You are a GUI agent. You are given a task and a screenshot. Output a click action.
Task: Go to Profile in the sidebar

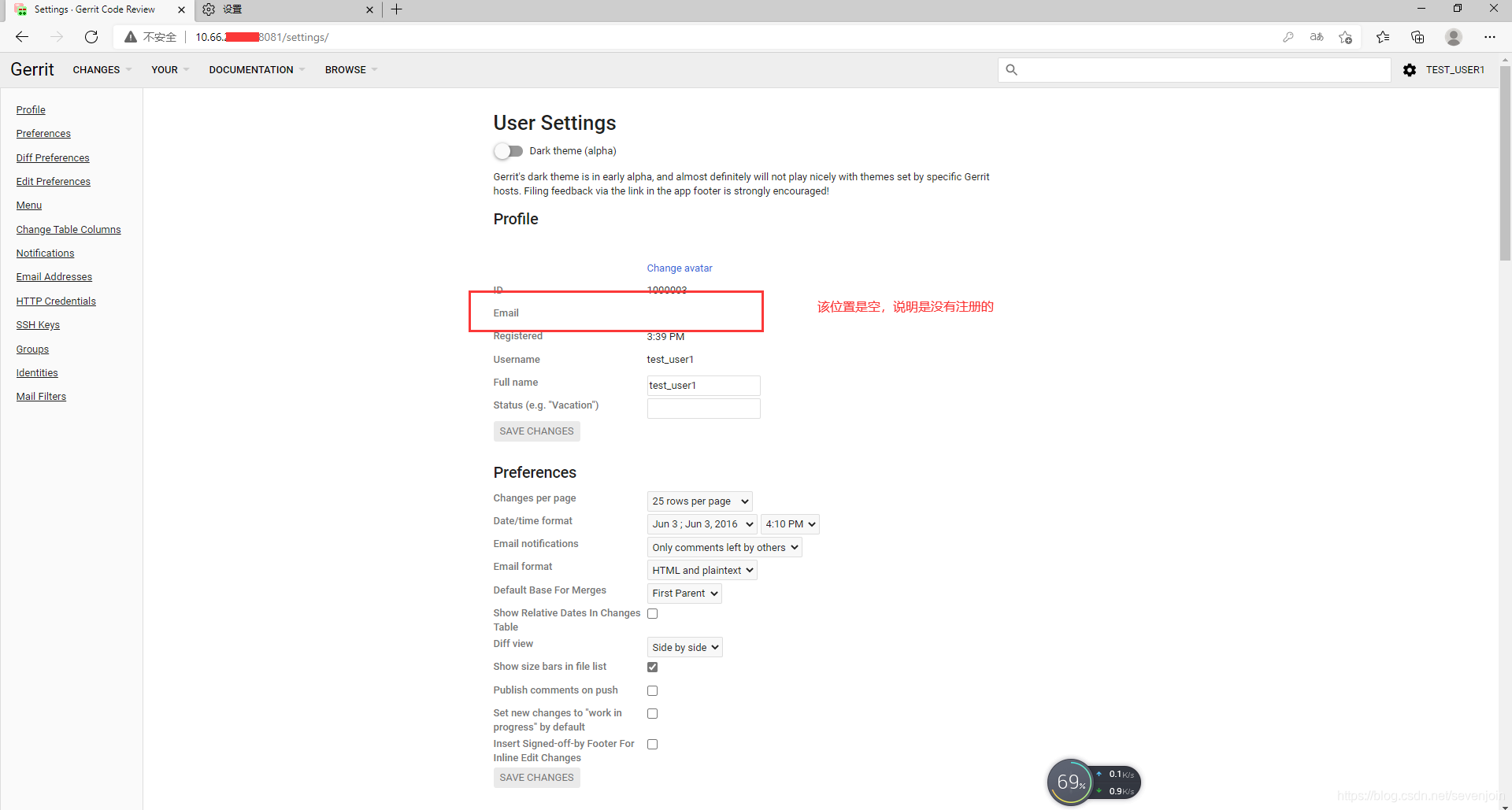pyautogui.click(x=31, y=110)
